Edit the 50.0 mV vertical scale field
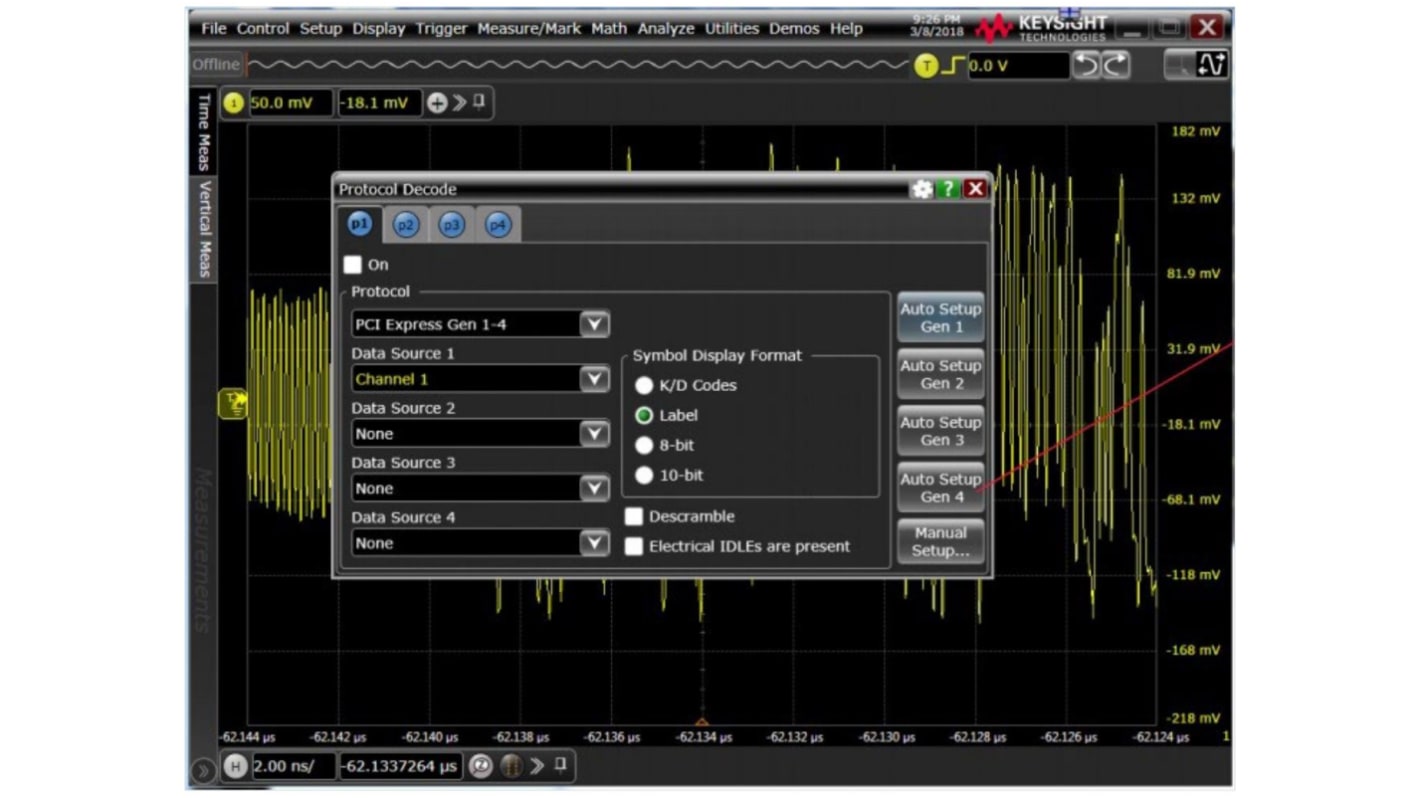 [x=290, y=103]
